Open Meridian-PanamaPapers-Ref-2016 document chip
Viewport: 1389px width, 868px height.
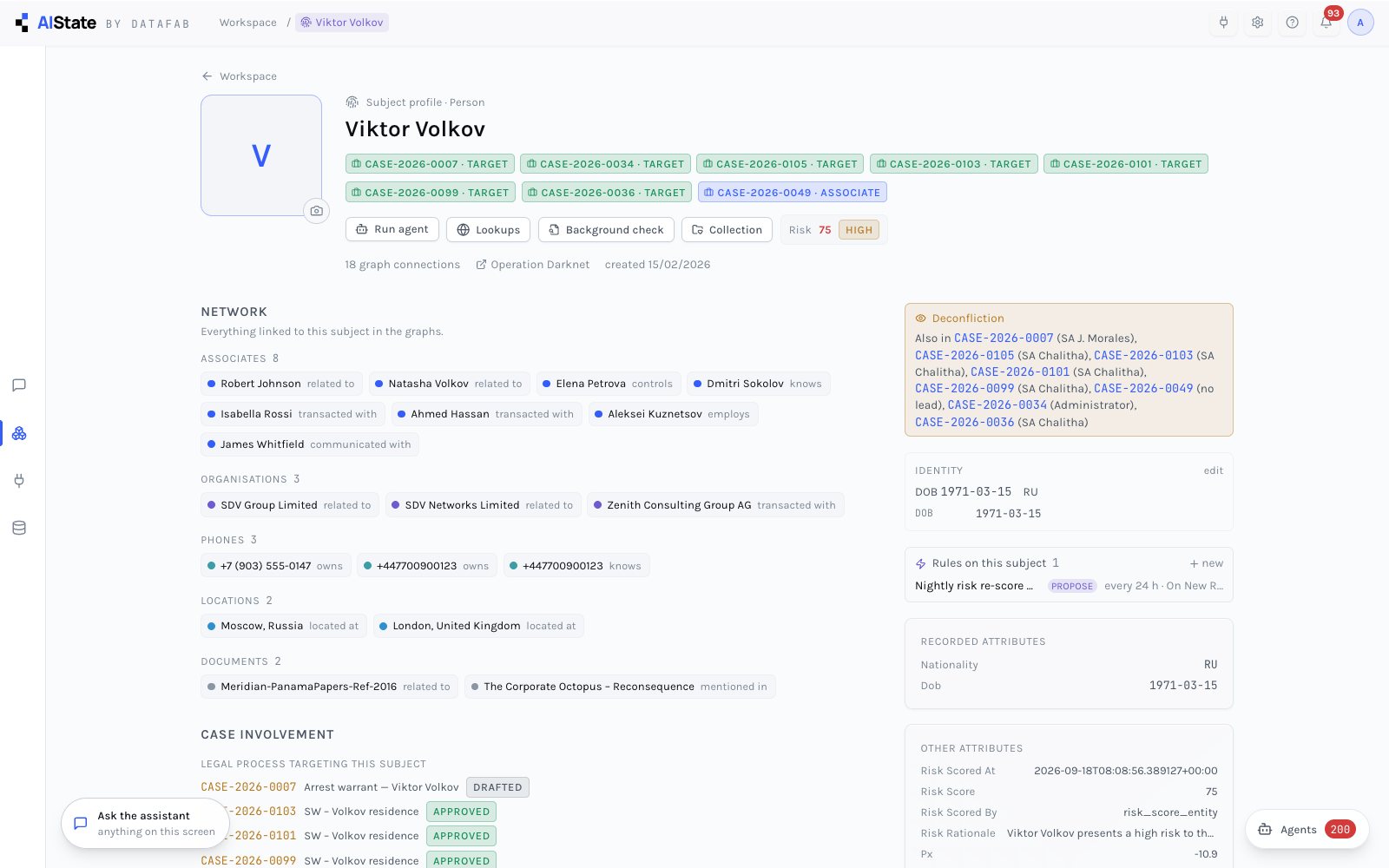(x=330, y=687)
